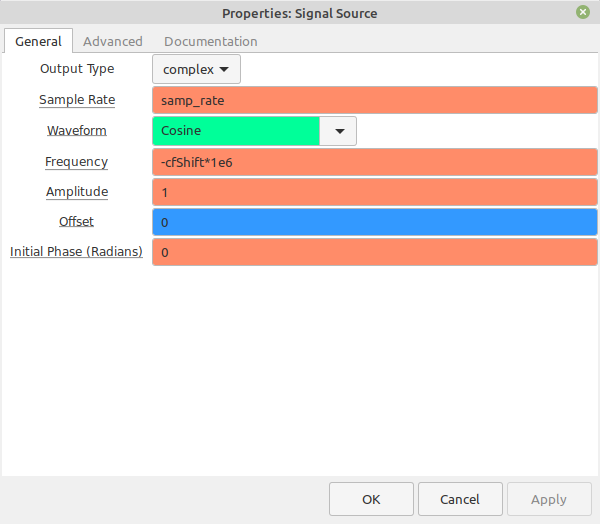Click the Waveform label

tap(77, 131)
